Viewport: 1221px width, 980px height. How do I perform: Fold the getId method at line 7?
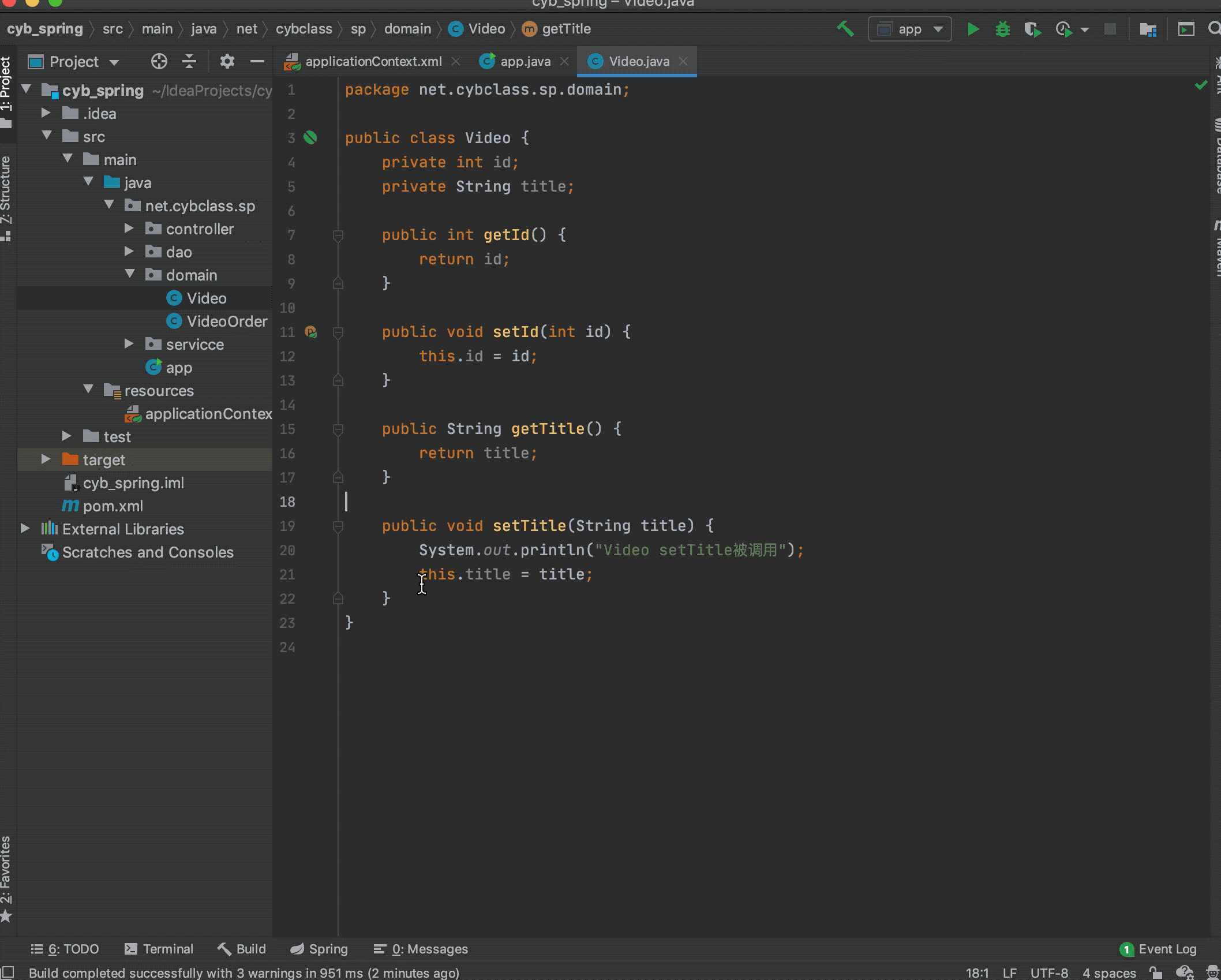coord(338,235)
